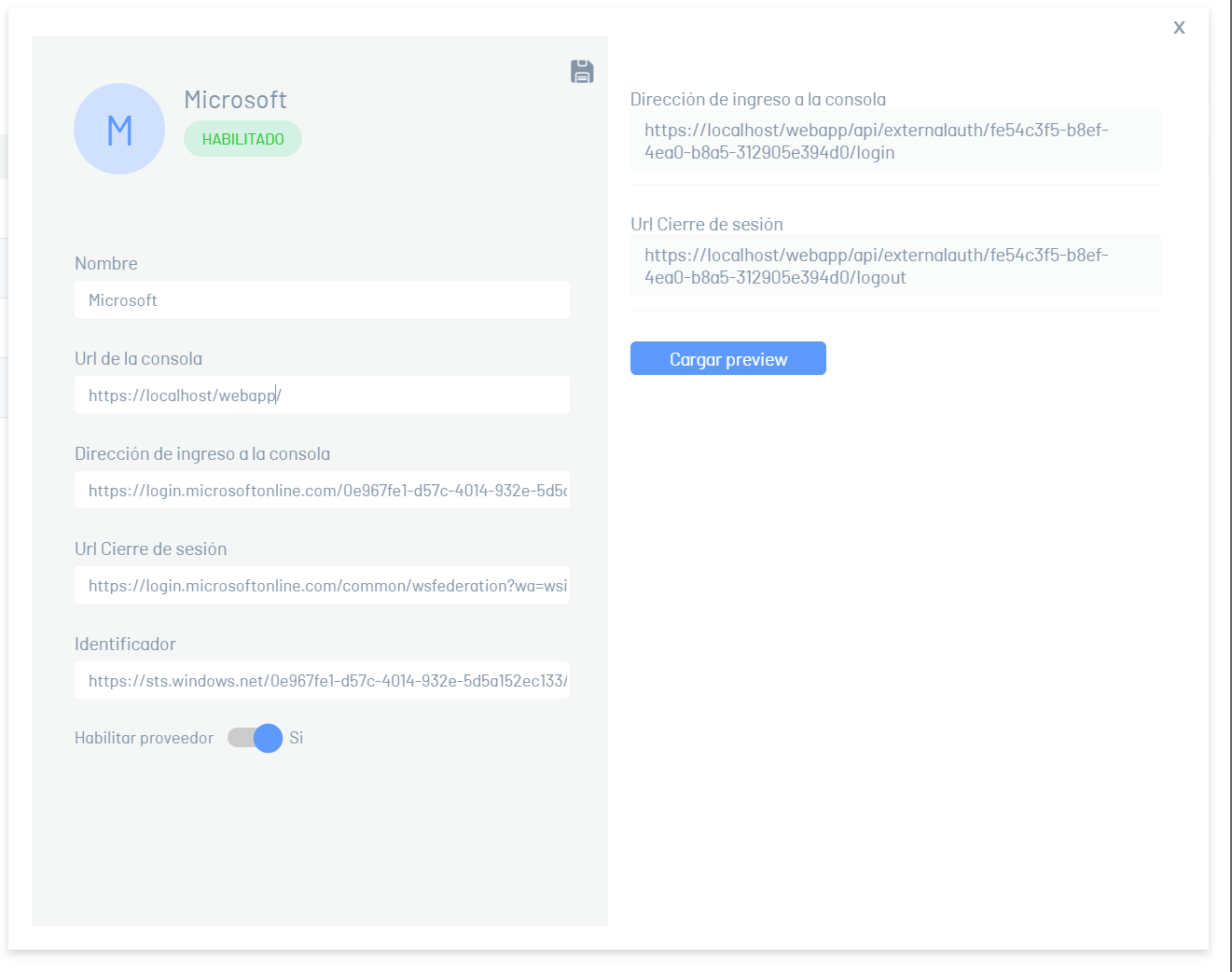Image resolution: width=1232 pixels, height=972 pixels.
Task: Click the Identificador field label
Action: (x=125, y=644)
